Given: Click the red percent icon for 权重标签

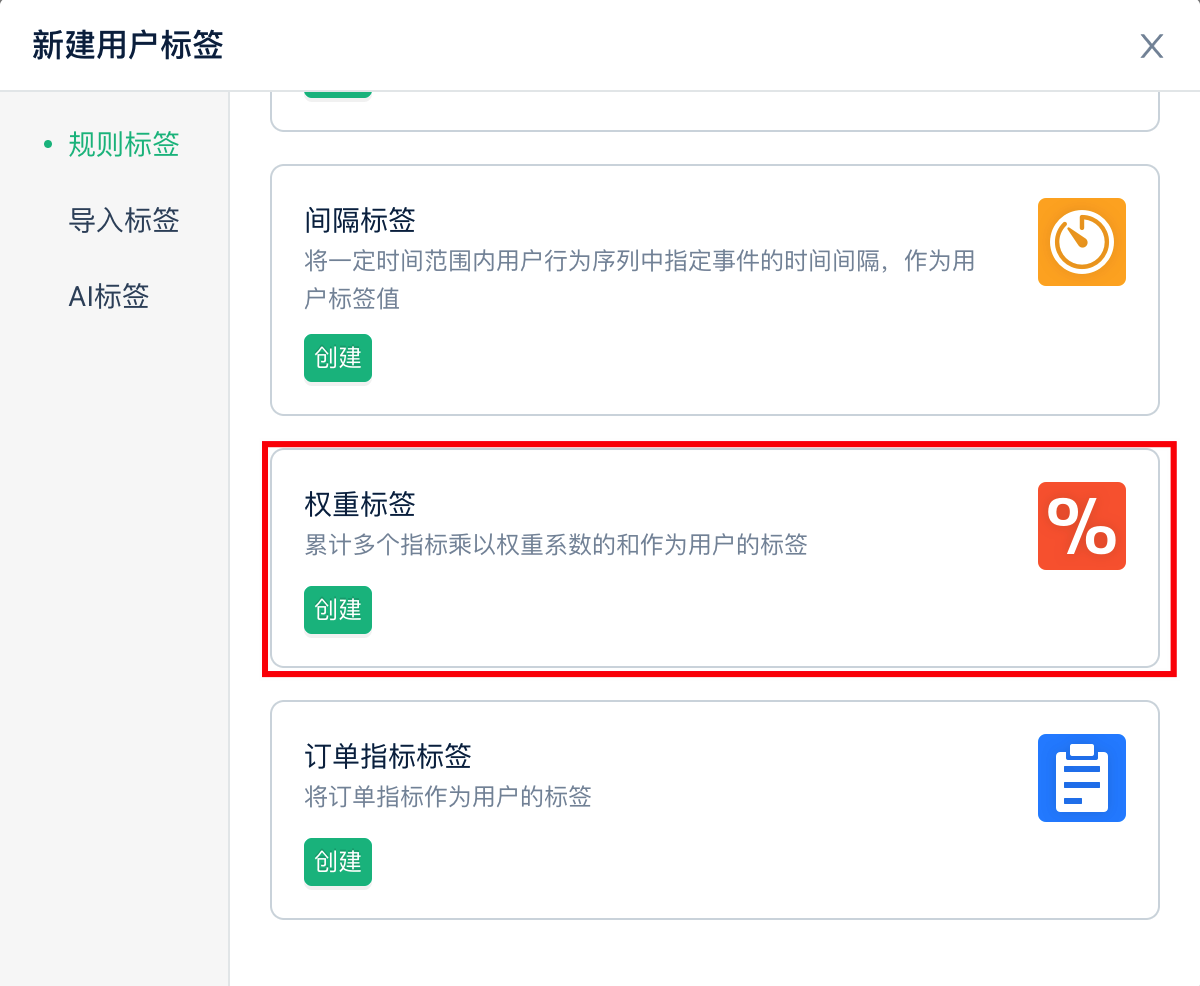Looking at the screenshot, I should pos(1081,526).
